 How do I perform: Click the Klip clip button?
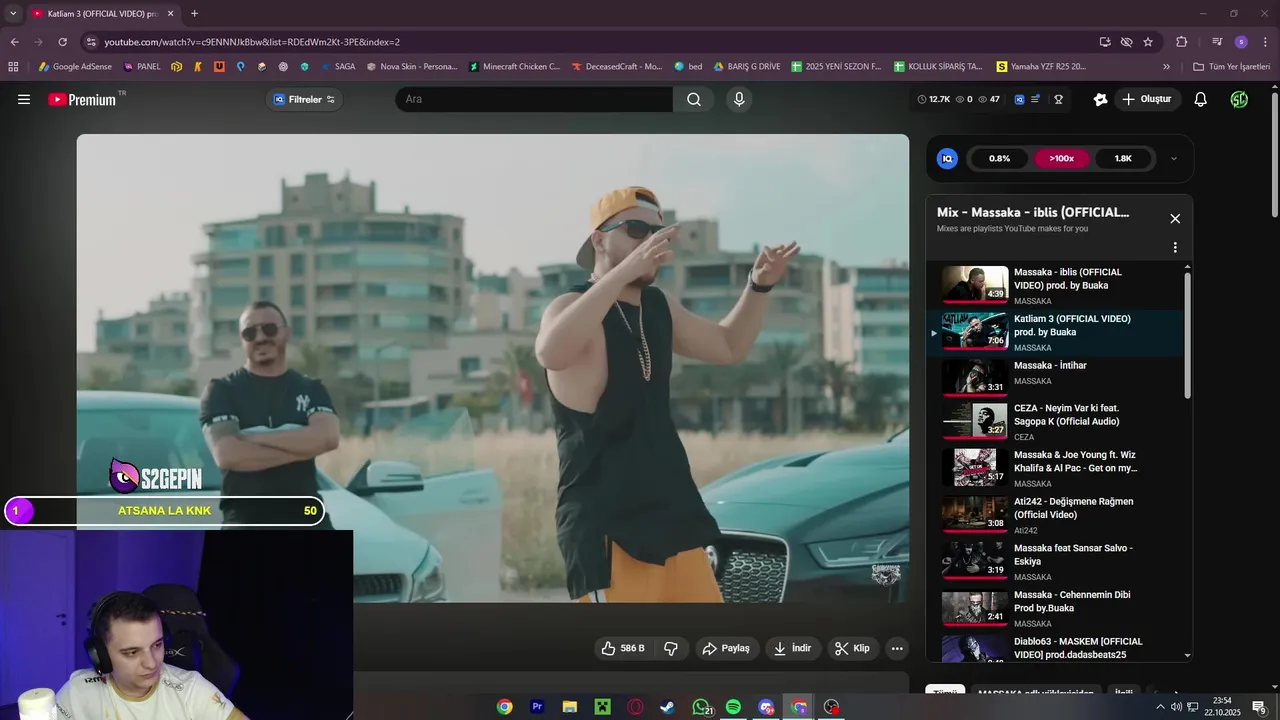coord(853,648)
